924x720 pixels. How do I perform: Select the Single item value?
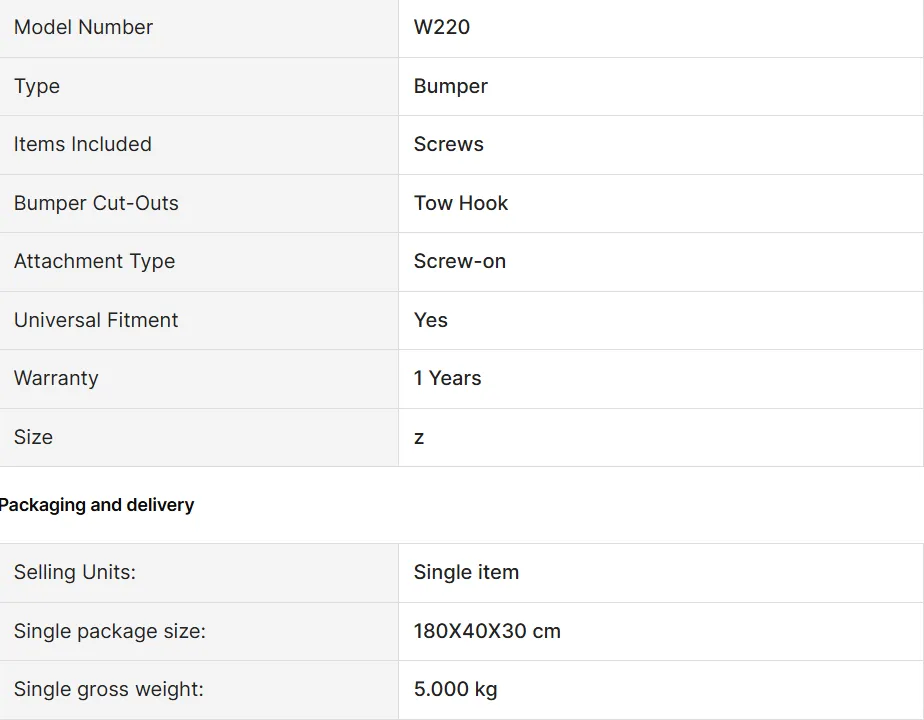[467, 572]
